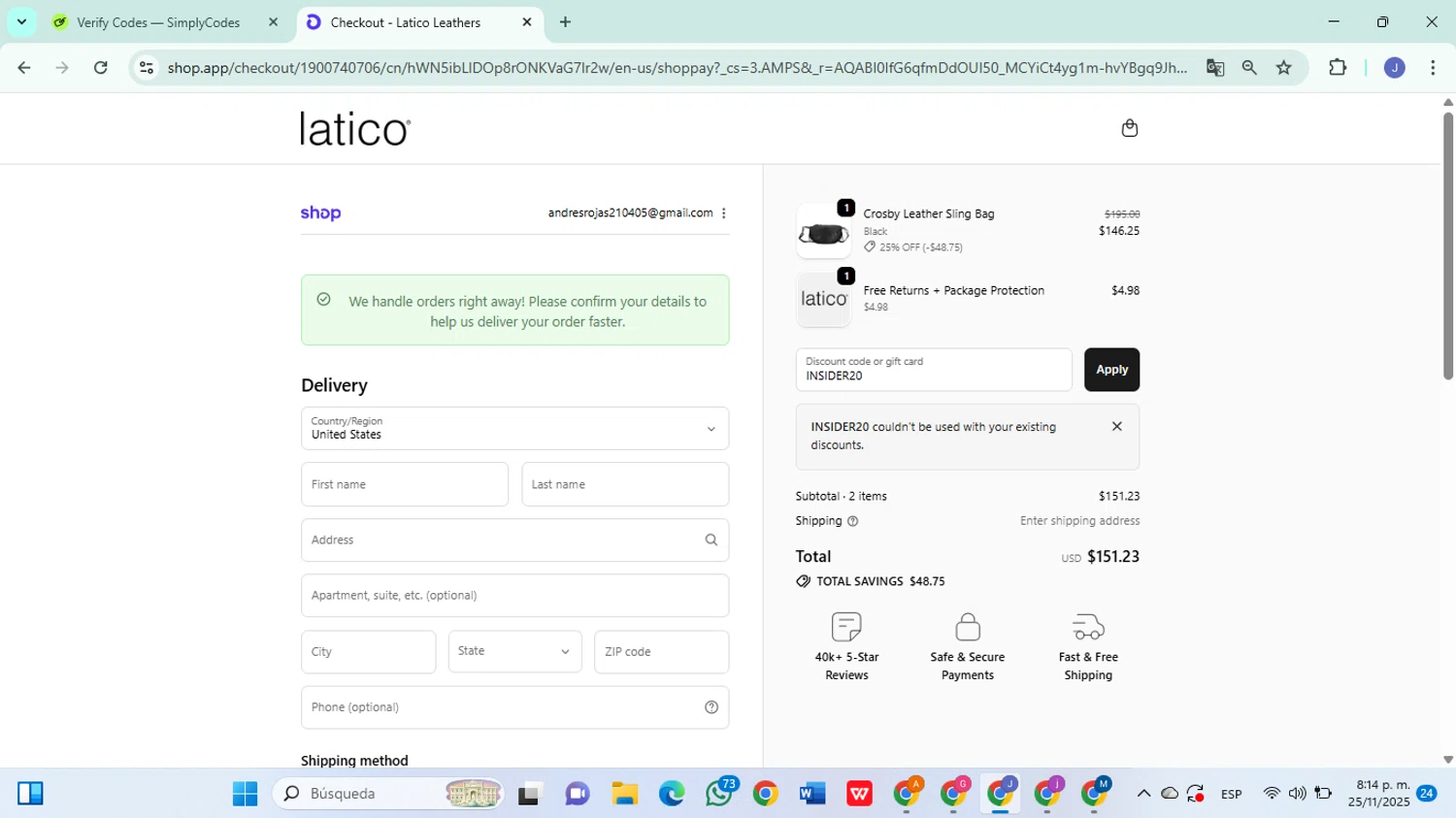Go back to previous page
The width and height of the screenshot is (1456, 818).
[x=24, y=68]
